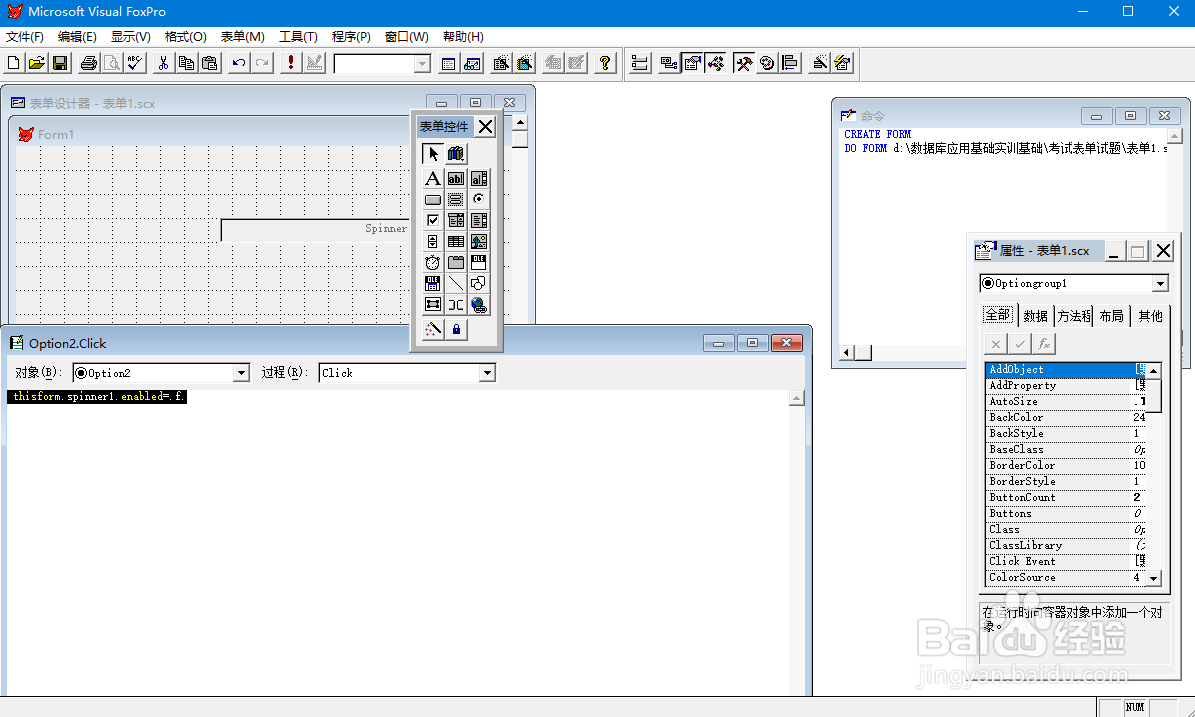The height and width of the screenshot is (717, 1195).
Task: Create a new file with the blank page icon
Action: click(14, 63)
